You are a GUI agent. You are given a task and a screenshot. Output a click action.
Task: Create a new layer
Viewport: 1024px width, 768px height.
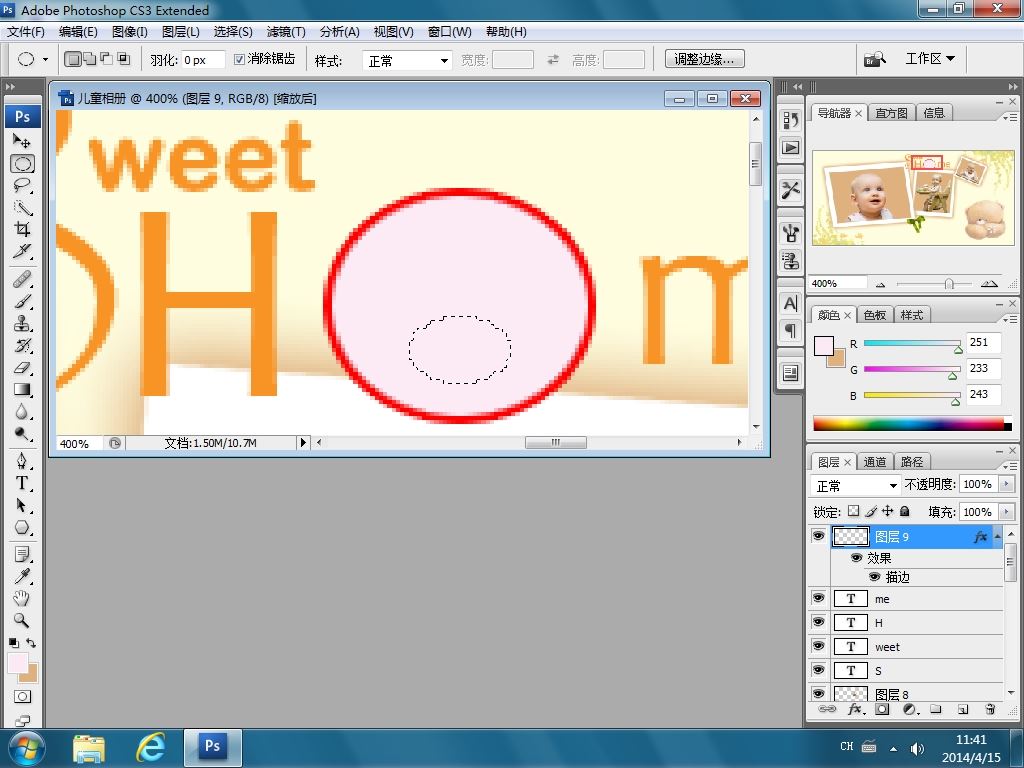pyautogui.click(x=963, y=709)
